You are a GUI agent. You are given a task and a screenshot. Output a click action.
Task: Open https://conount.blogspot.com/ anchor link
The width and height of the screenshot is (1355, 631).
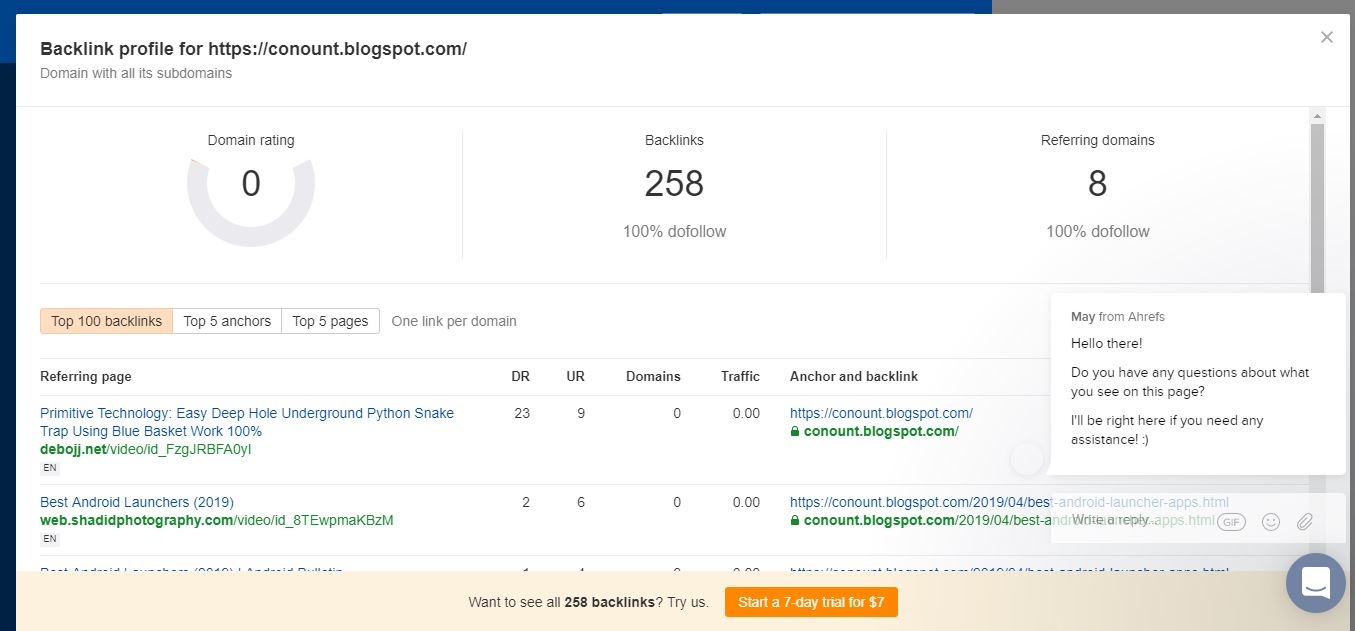coord(881,413)
